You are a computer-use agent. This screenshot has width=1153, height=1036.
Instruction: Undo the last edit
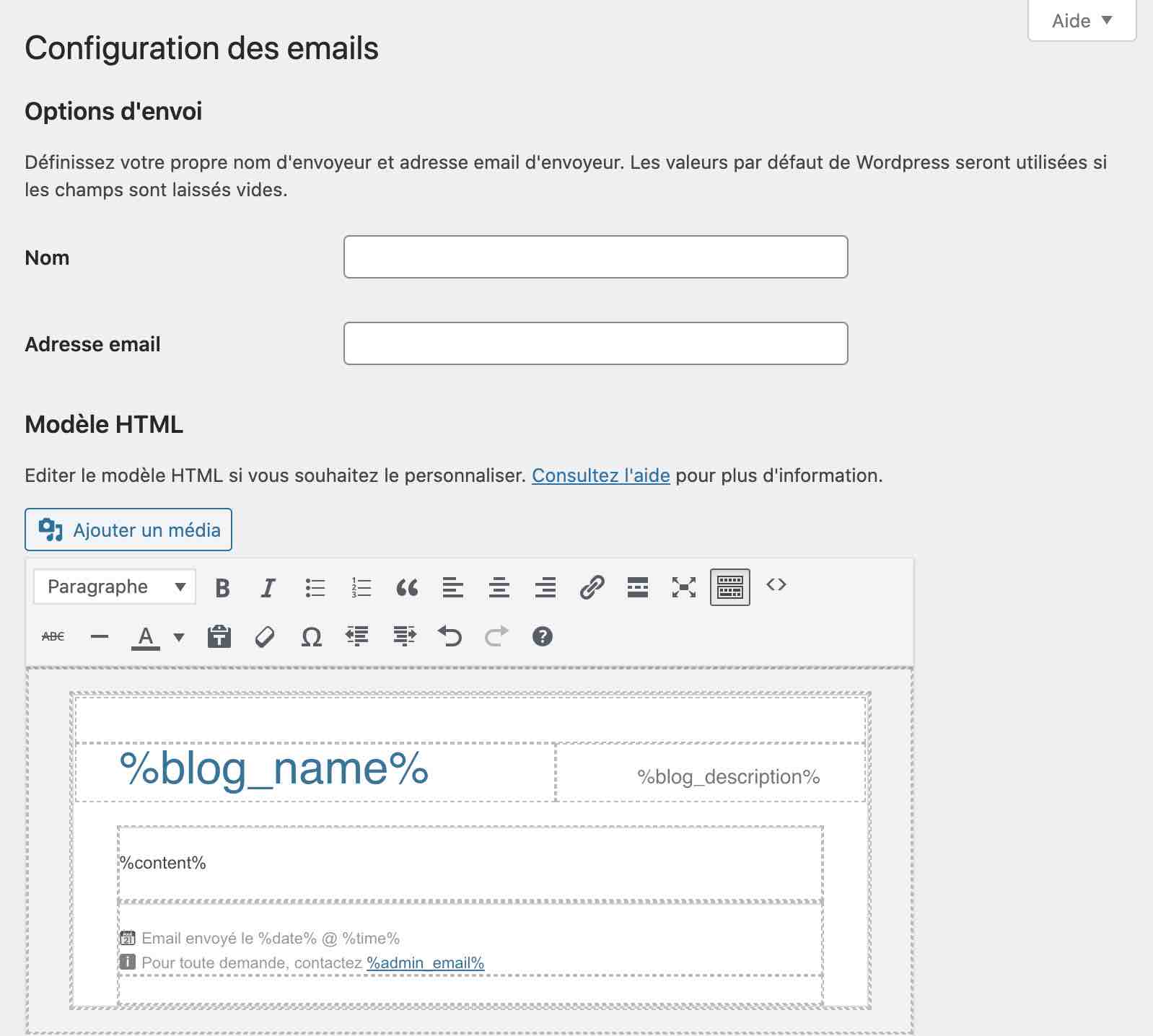(x=450, y=636)
